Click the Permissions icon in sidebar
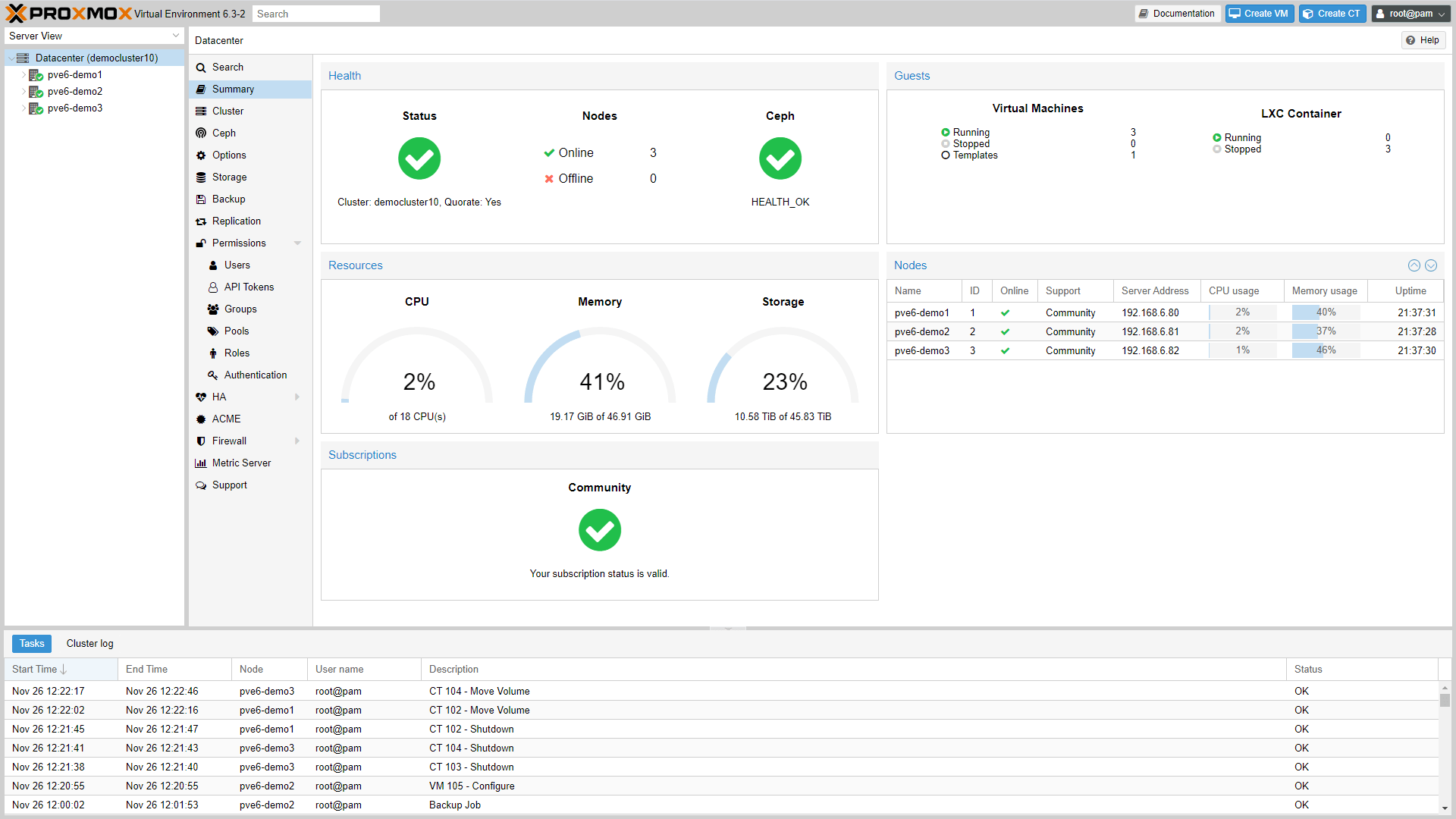Viewport: 1456px width, 819px height. tap(200, 243)
